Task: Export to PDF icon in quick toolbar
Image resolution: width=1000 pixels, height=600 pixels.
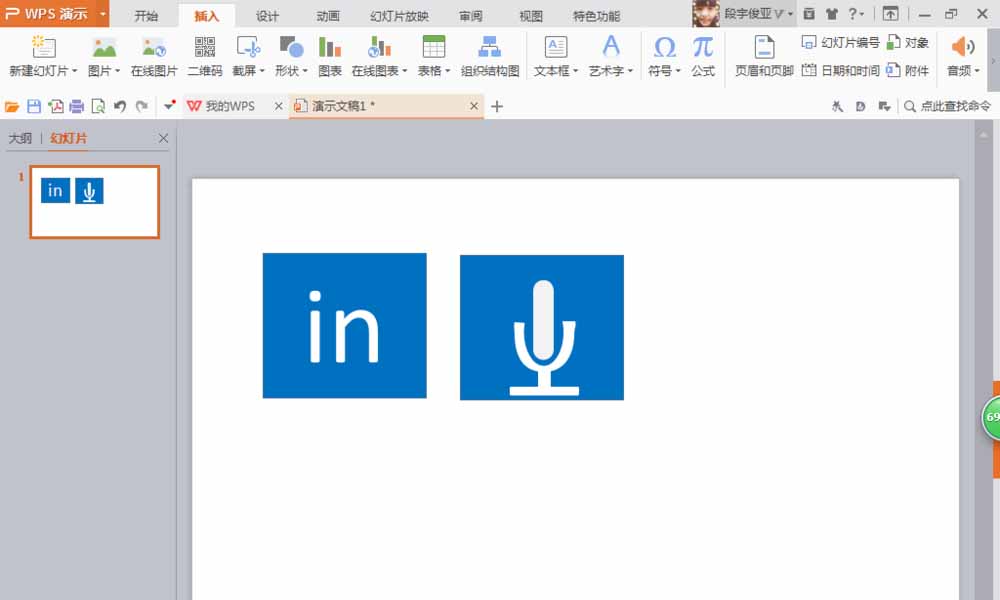Action: [x=55, y=106]
